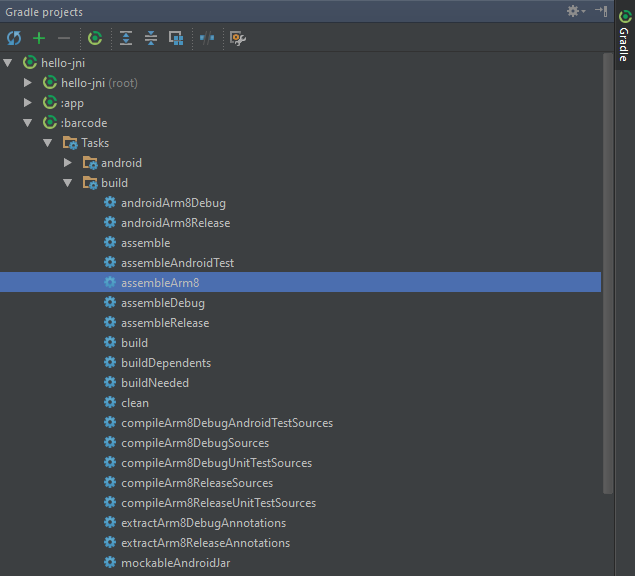635x576 pixels.
Task: Click the Collapse All toolbar icon
Action: pyautogui.click(x=151, y=38)
